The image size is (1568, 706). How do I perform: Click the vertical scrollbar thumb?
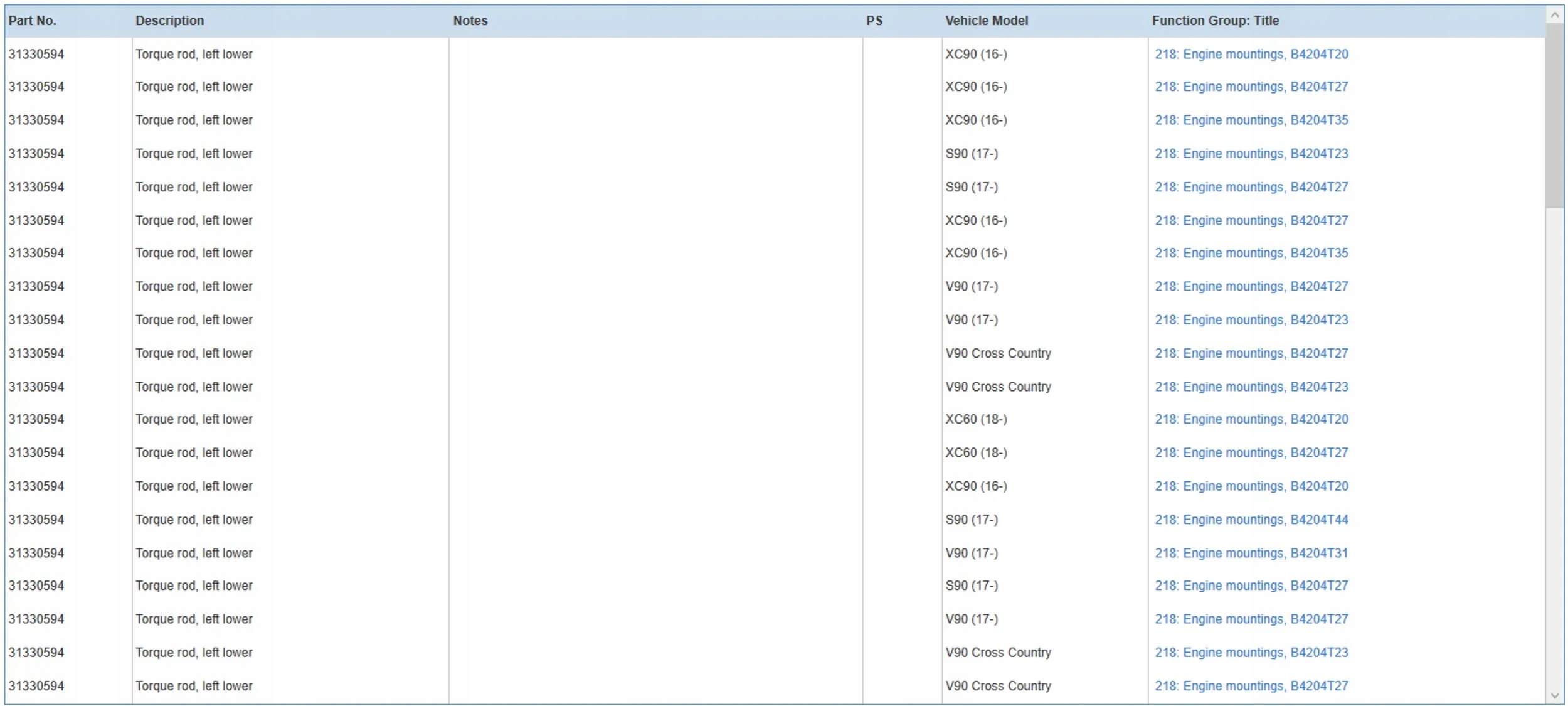point(1554,116)
